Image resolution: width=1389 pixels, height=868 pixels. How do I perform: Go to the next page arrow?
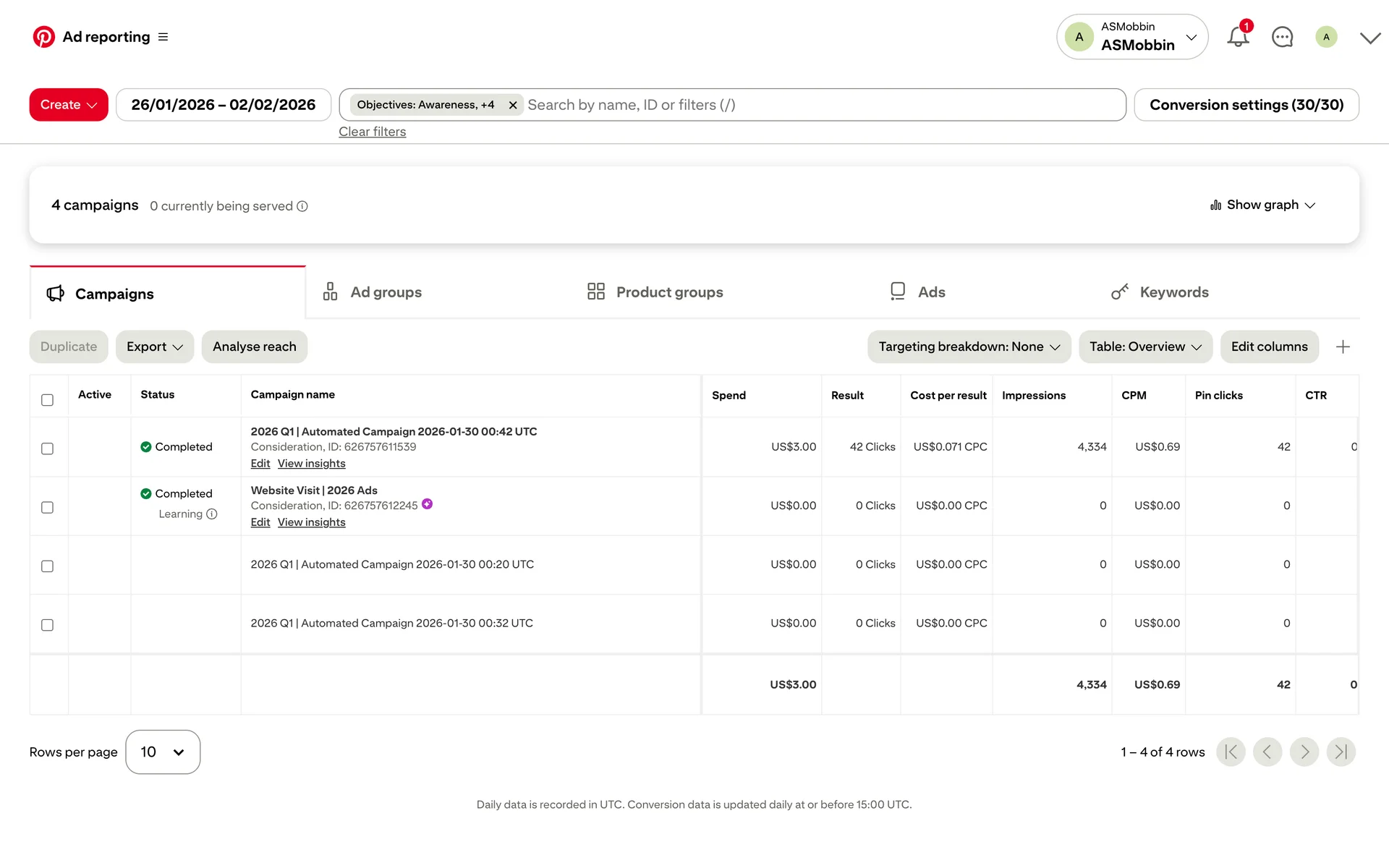point(1304,752)
